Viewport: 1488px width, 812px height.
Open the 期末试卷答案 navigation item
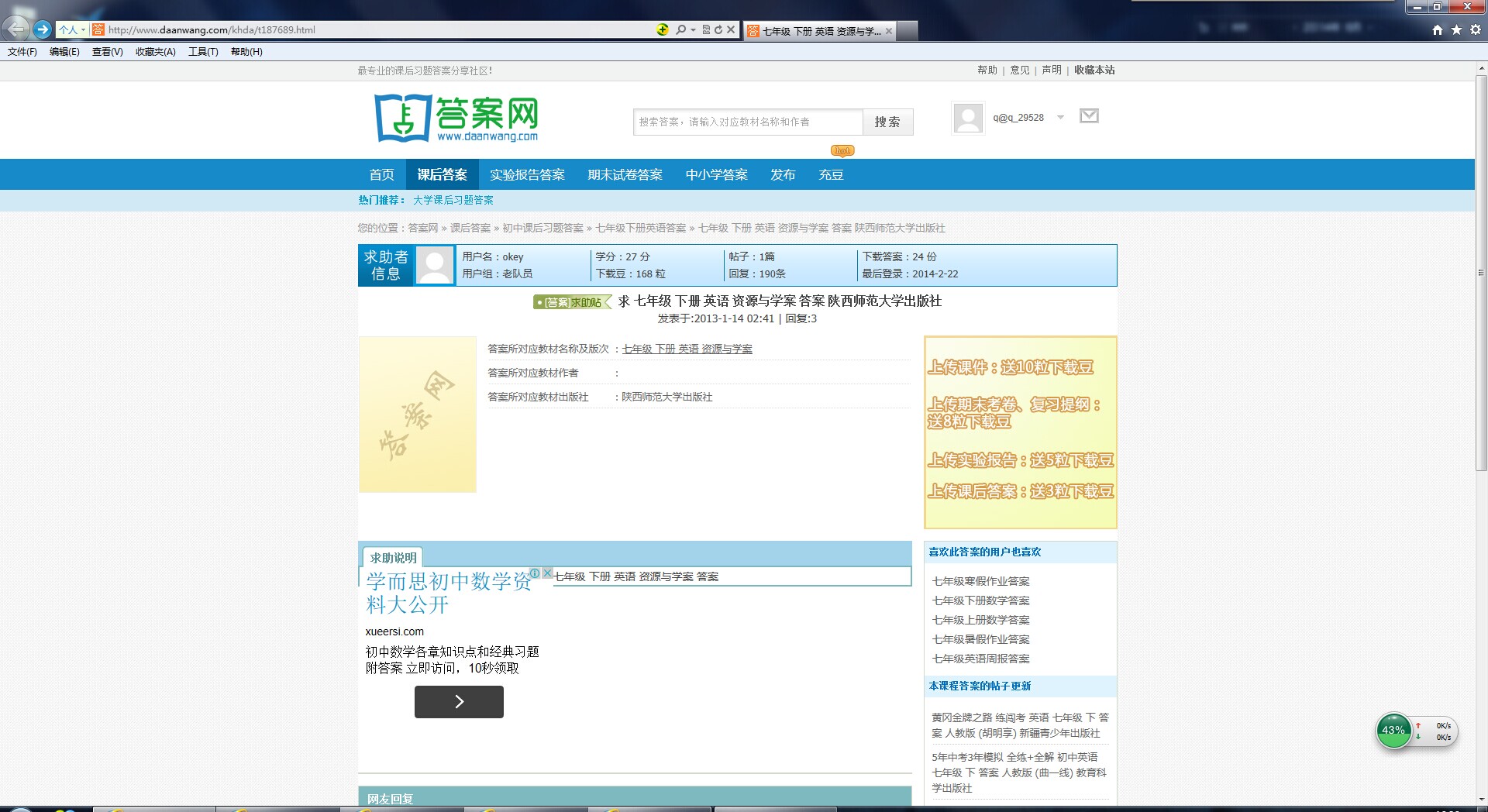pos(625,174)
